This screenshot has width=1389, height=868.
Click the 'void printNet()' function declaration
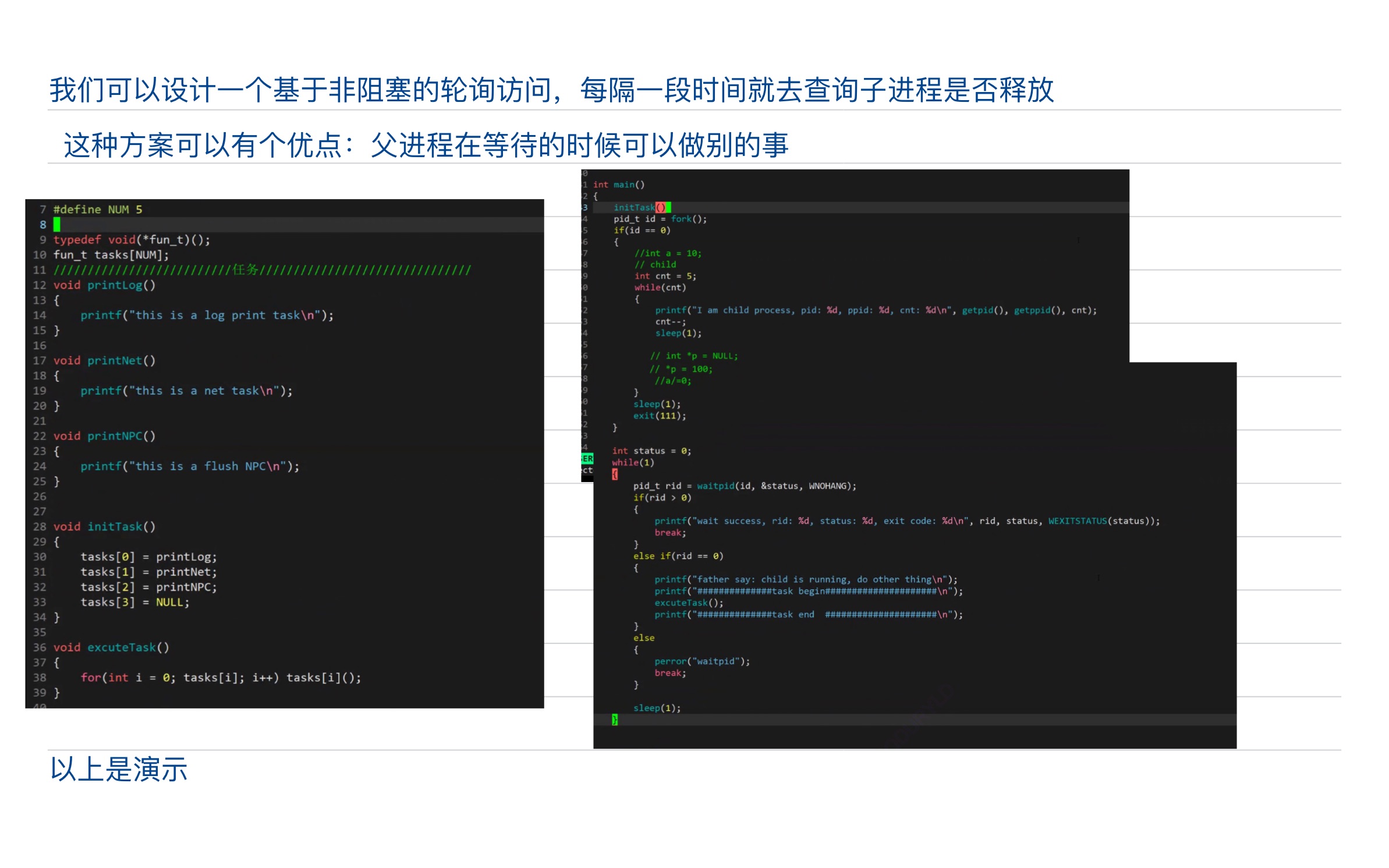pyautogui.click(x=105, y=361)
